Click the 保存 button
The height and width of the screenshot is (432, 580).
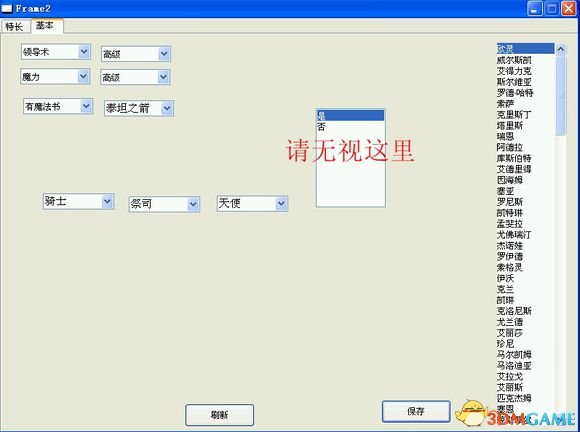416,411
